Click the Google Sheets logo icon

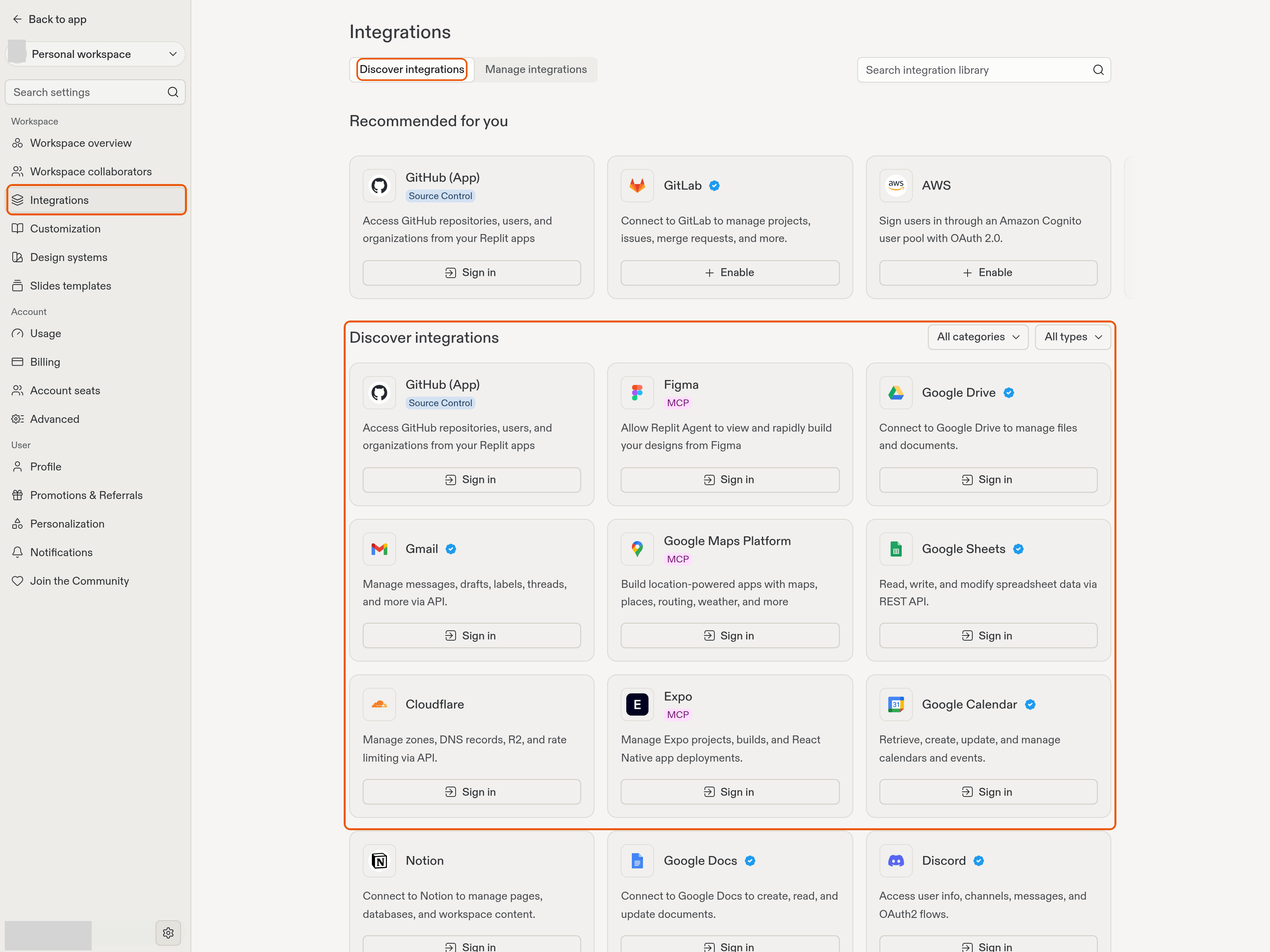coord(896,549)
